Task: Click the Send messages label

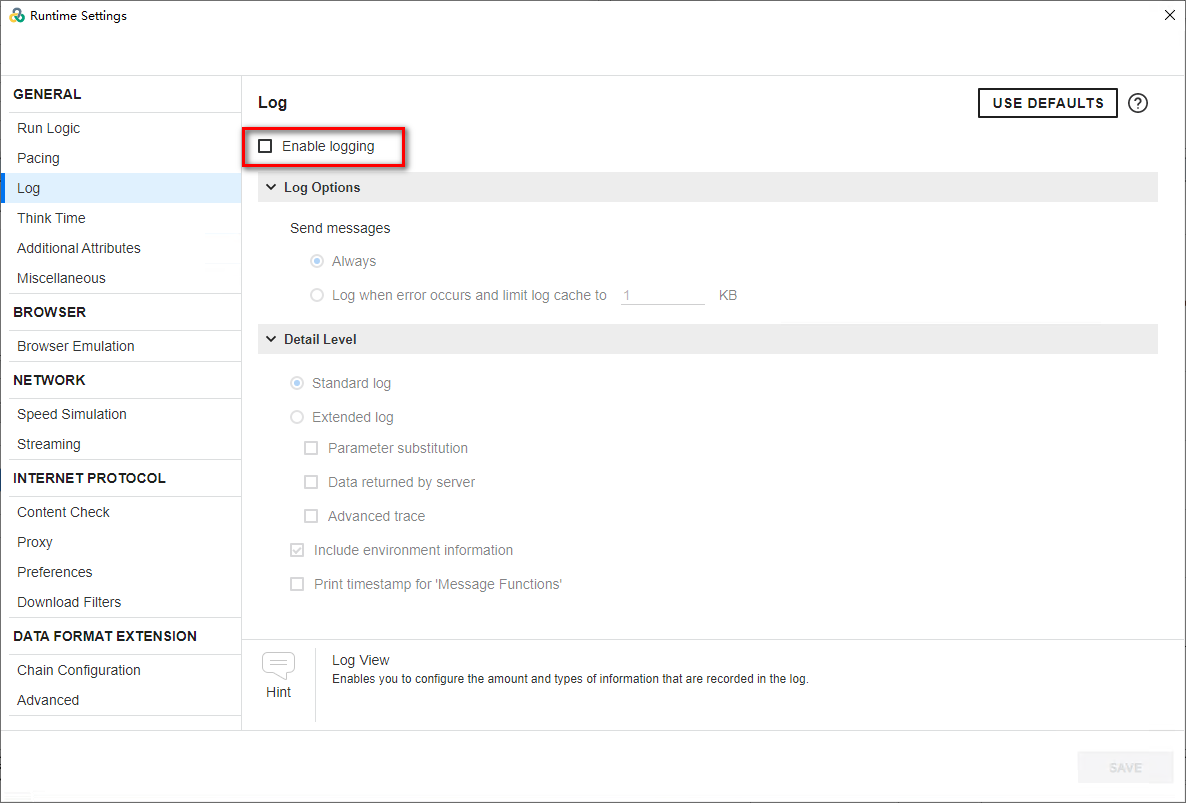Action: coord(340,228)
